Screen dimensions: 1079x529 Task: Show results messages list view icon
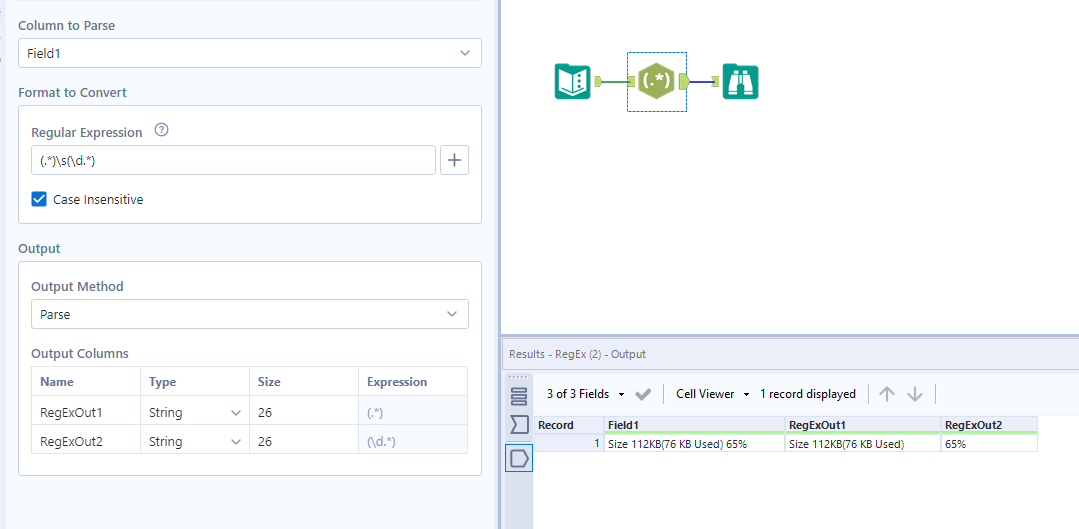pyautogui.click(x=519, y=394)
